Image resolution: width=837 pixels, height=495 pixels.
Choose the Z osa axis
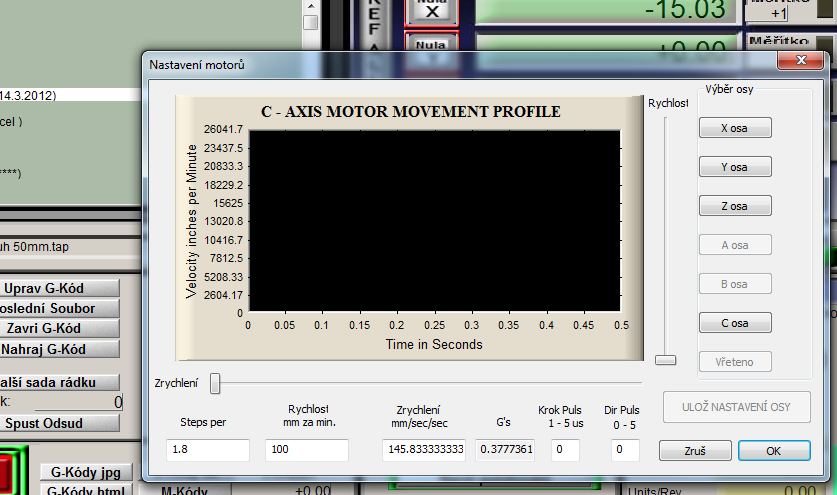[x=735, y=206]
